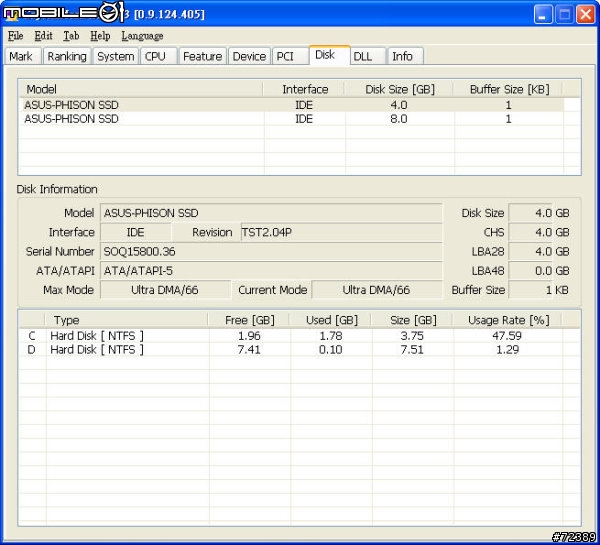
Task: Click the Type column header
Action: coord(127,320)
